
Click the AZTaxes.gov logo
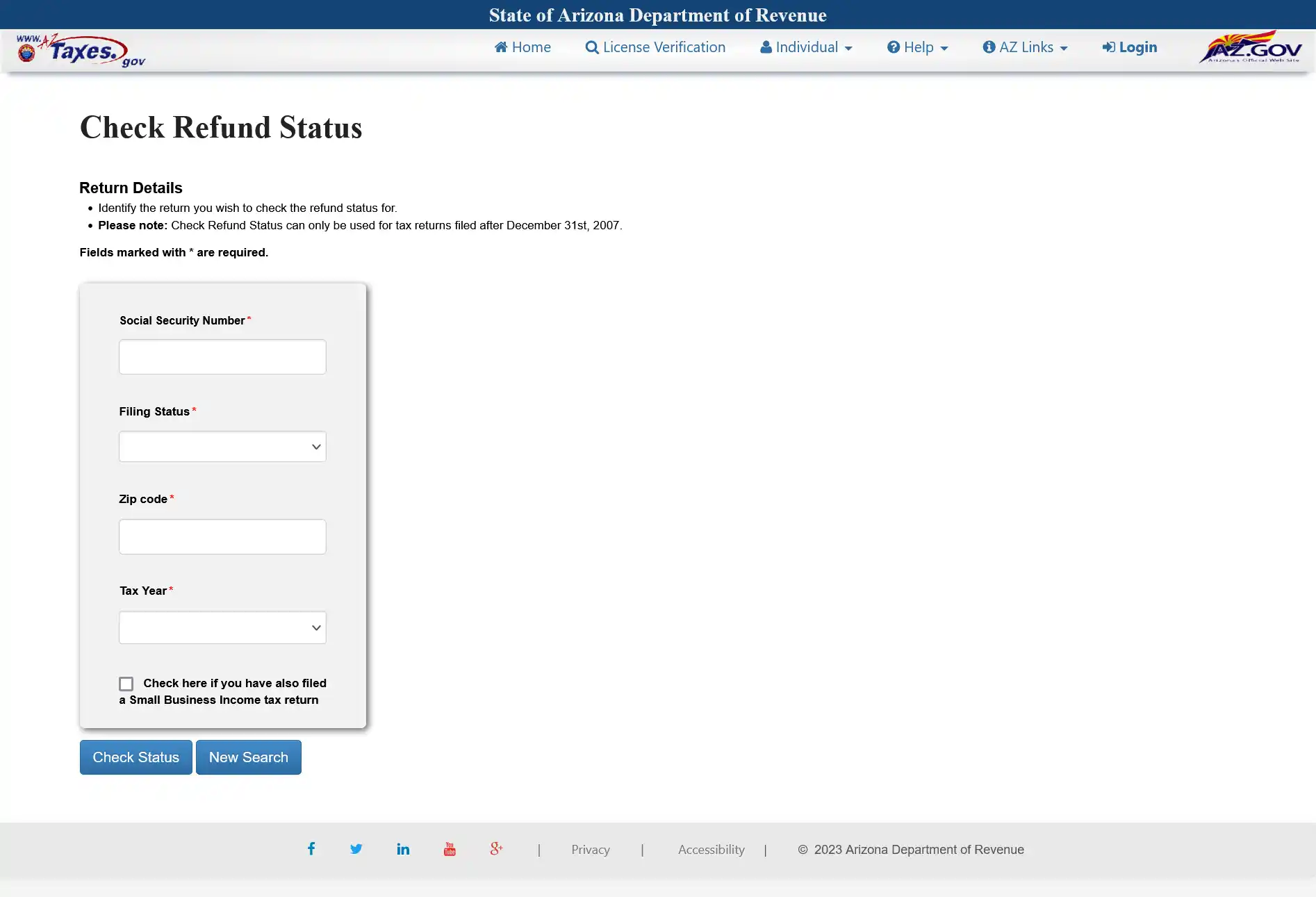(x=81, y=51)
